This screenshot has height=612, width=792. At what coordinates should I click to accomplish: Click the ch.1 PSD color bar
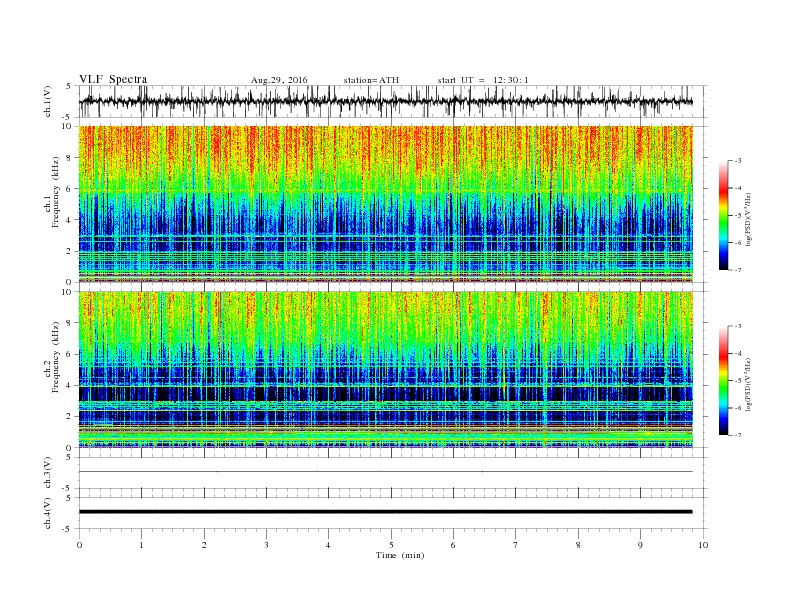[x=723, y=216]
